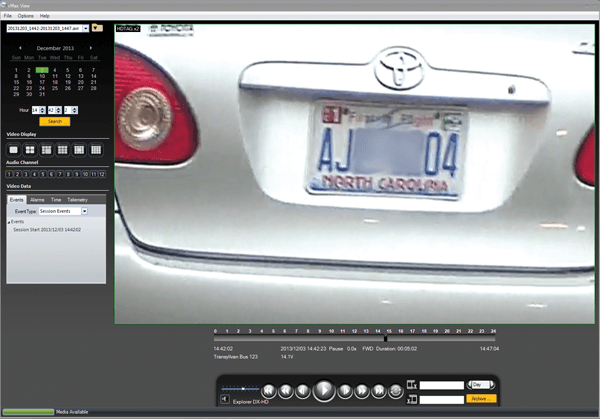Enable audio channel 3
Image resolution: width=600 pixels, height=419 pixels.
click(26, 174)
